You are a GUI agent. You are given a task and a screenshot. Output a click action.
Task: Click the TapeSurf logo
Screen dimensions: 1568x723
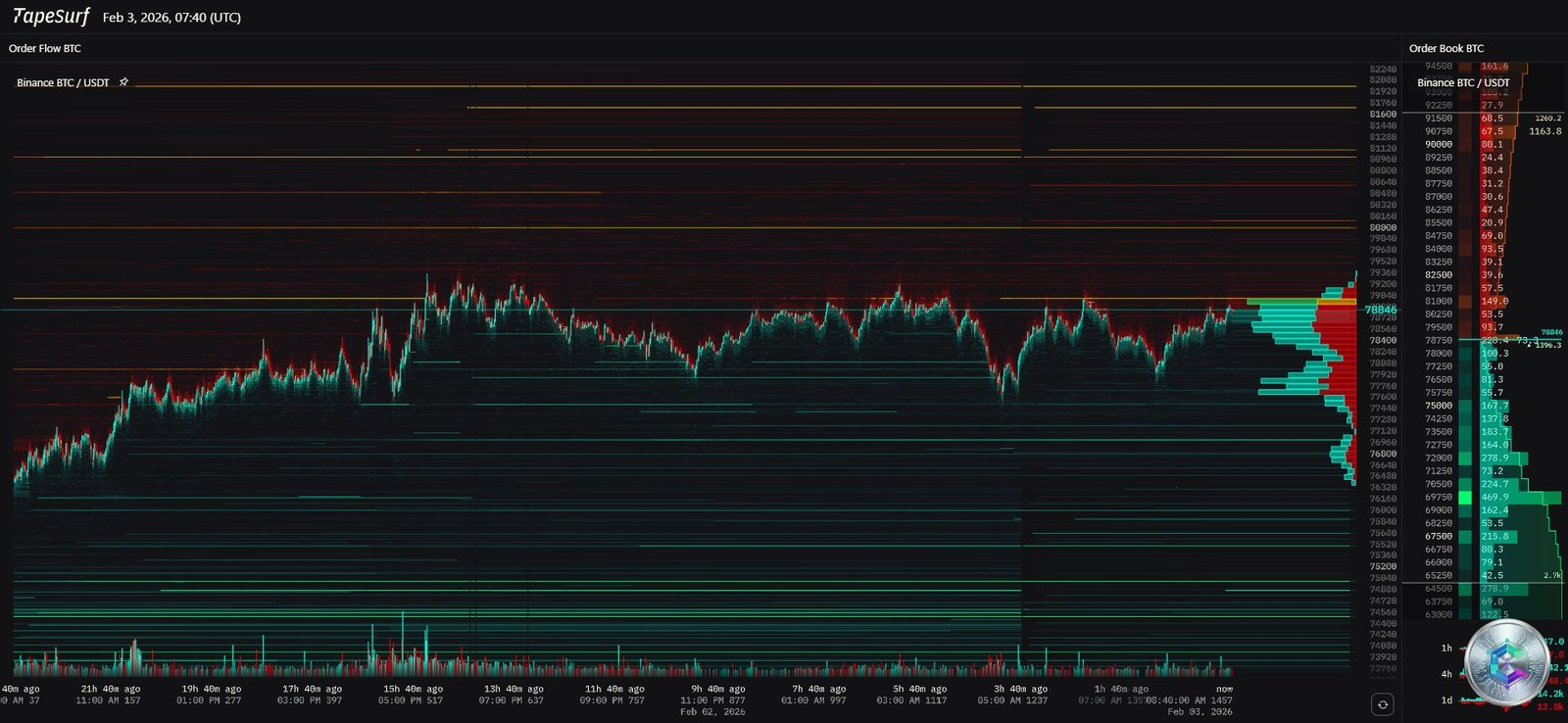[51, 17]
